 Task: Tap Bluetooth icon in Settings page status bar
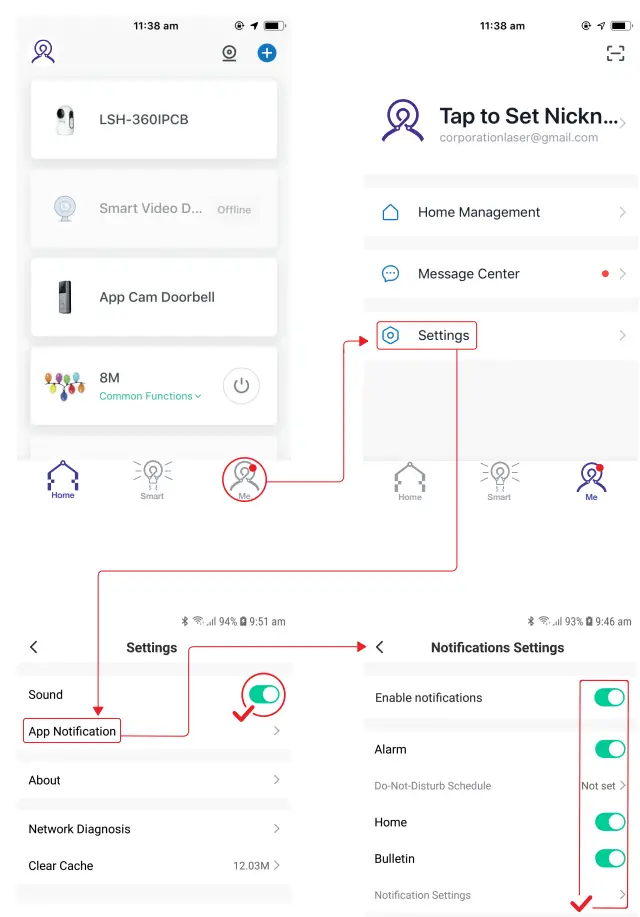coord(185,621)
